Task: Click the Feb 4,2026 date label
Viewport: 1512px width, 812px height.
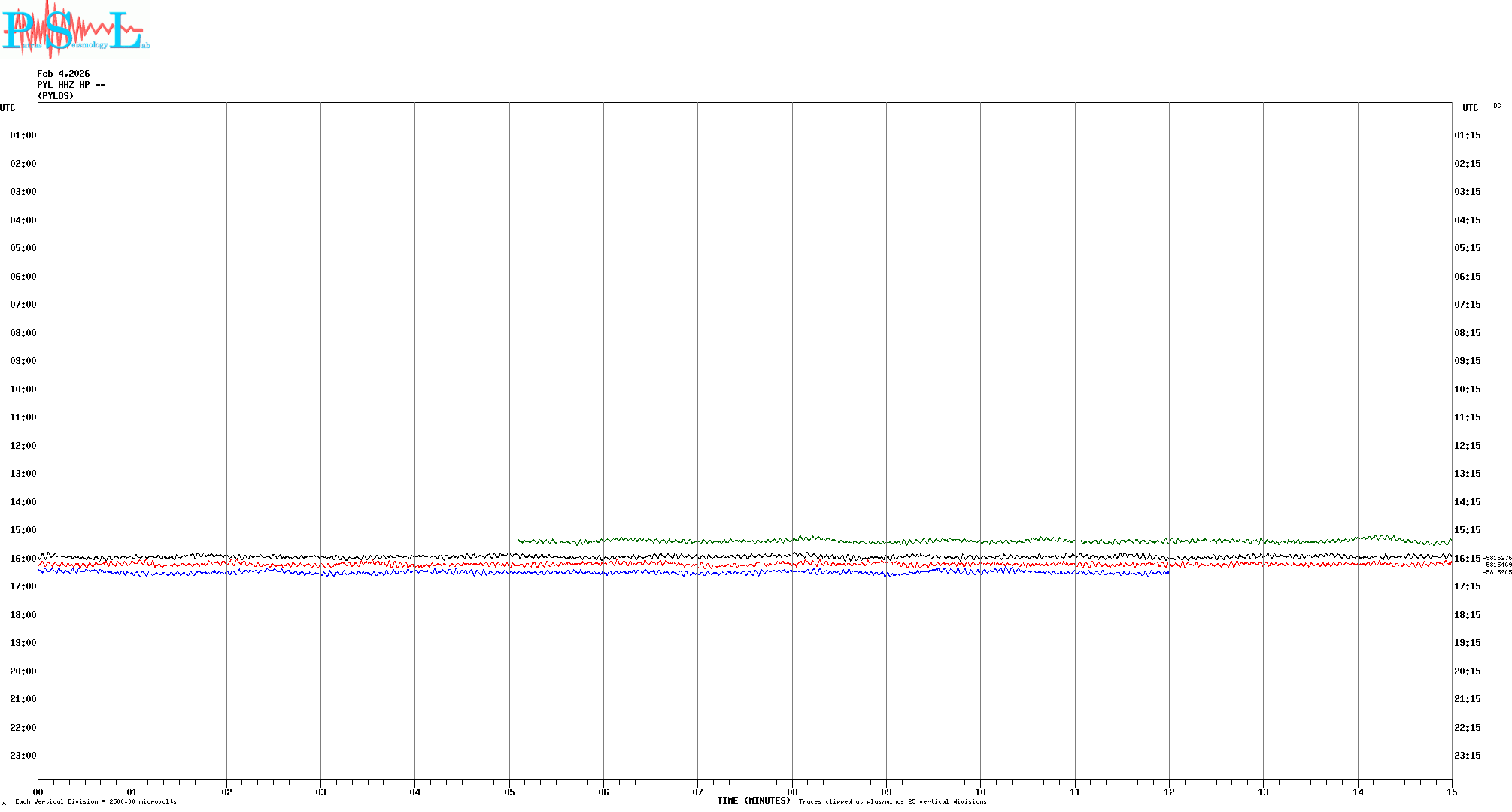Action: (x=63, y=74)
